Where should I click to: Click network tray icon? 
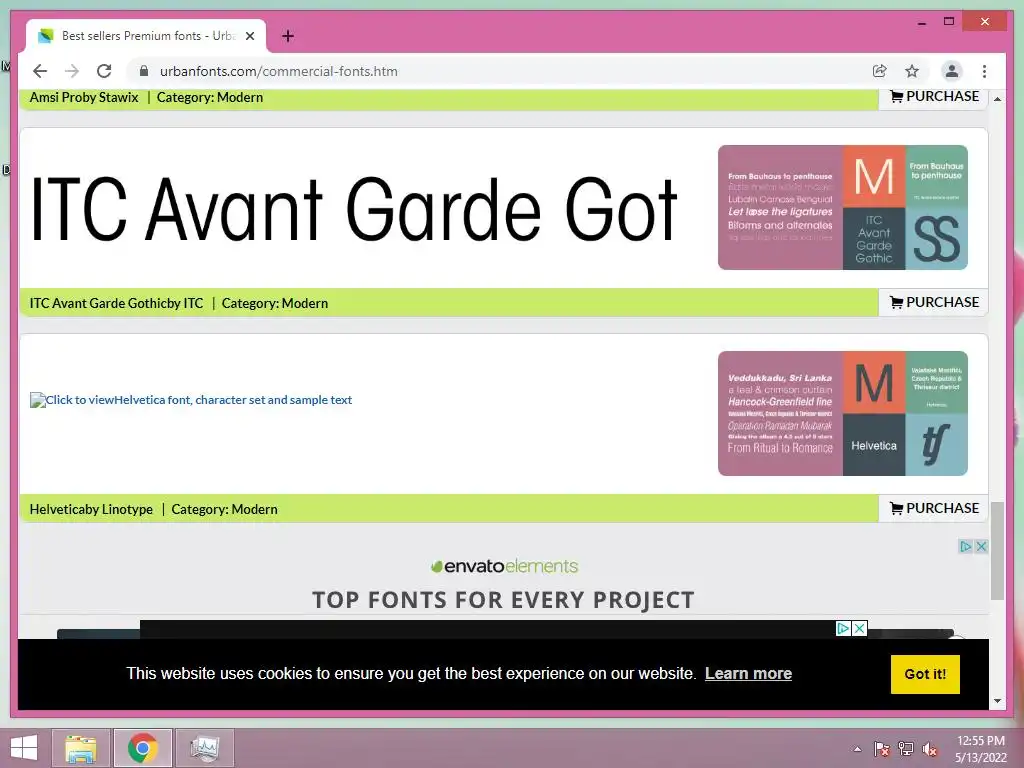pos(906,749)
